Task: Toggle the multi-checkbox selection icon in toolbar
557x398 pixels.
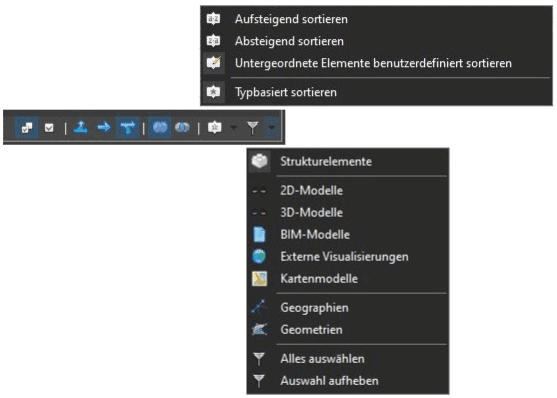Action: click(27, 127)
